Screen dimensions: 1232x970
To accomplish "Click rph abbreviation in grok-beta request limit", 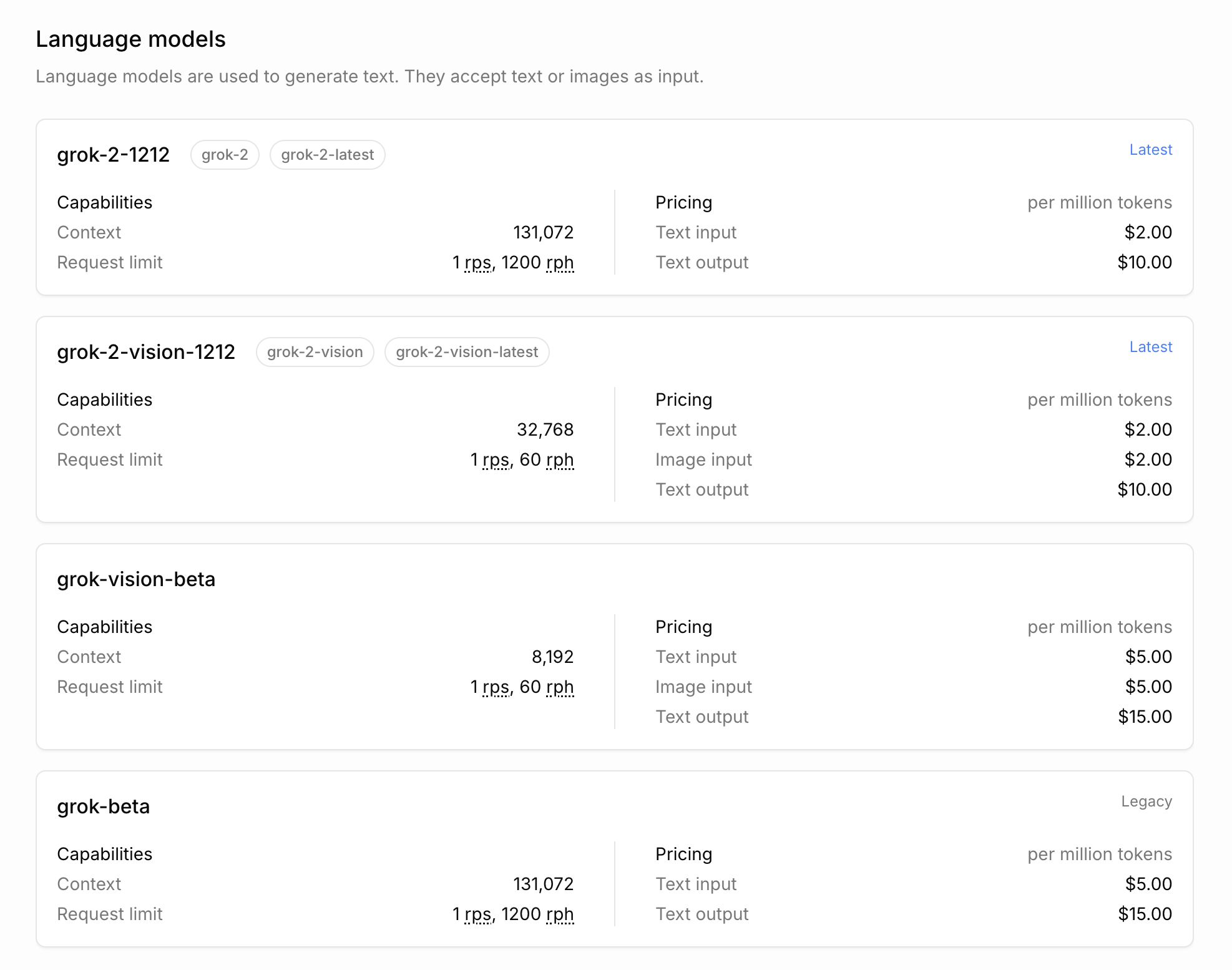I will (560, 914).
